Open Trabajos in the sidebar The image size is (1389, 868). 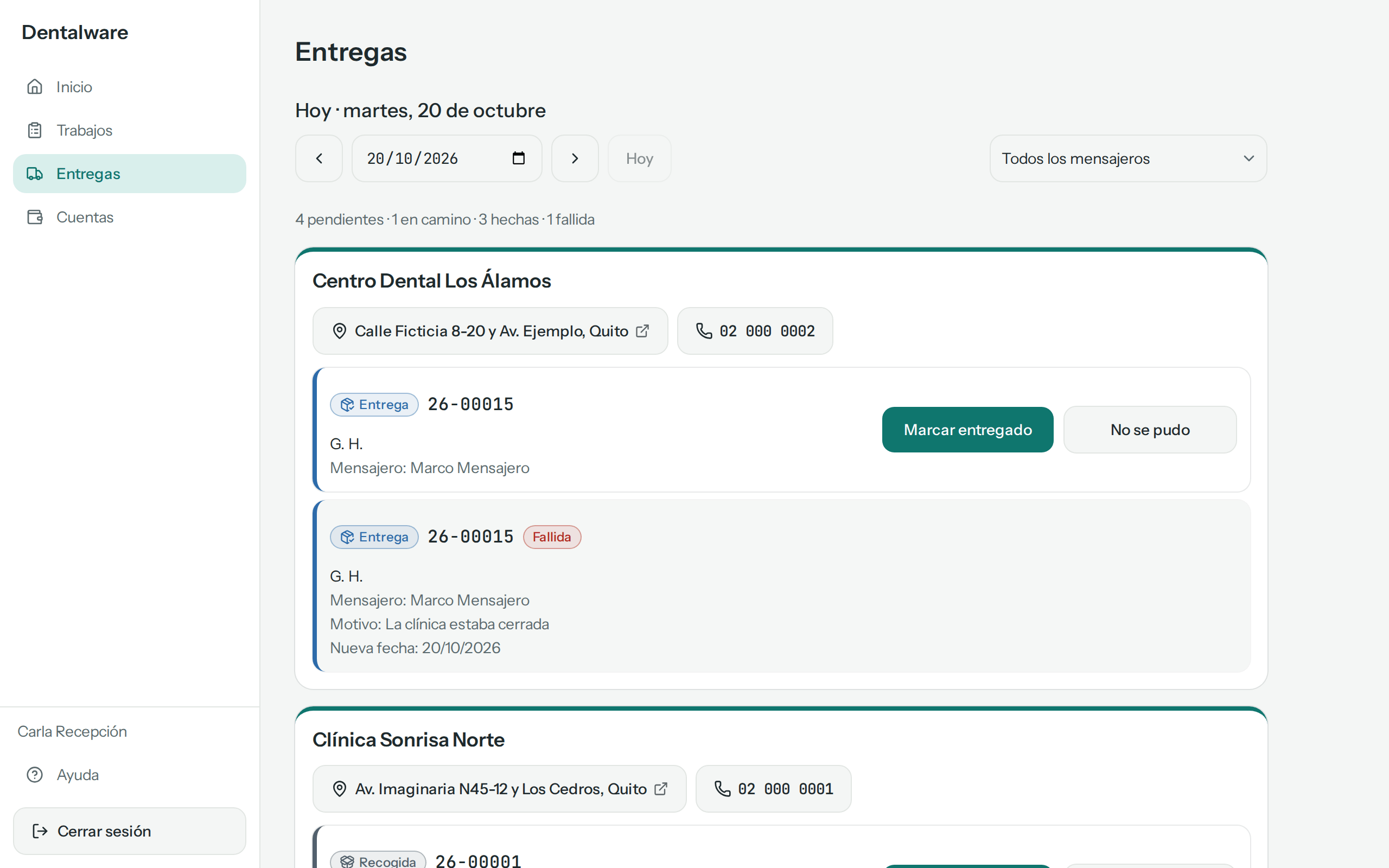[130, 130]
